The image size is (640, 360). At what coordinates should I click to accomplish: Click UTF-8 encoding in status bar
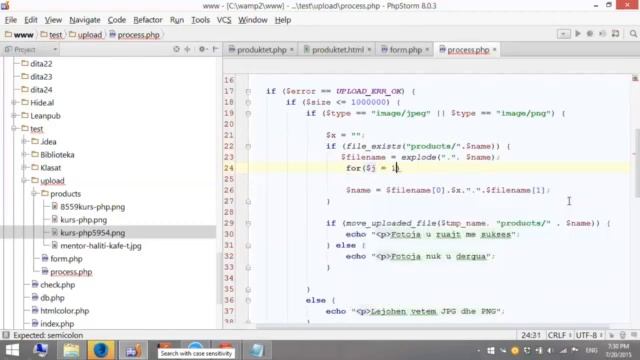pyautogui.click(x=589, y=336)
